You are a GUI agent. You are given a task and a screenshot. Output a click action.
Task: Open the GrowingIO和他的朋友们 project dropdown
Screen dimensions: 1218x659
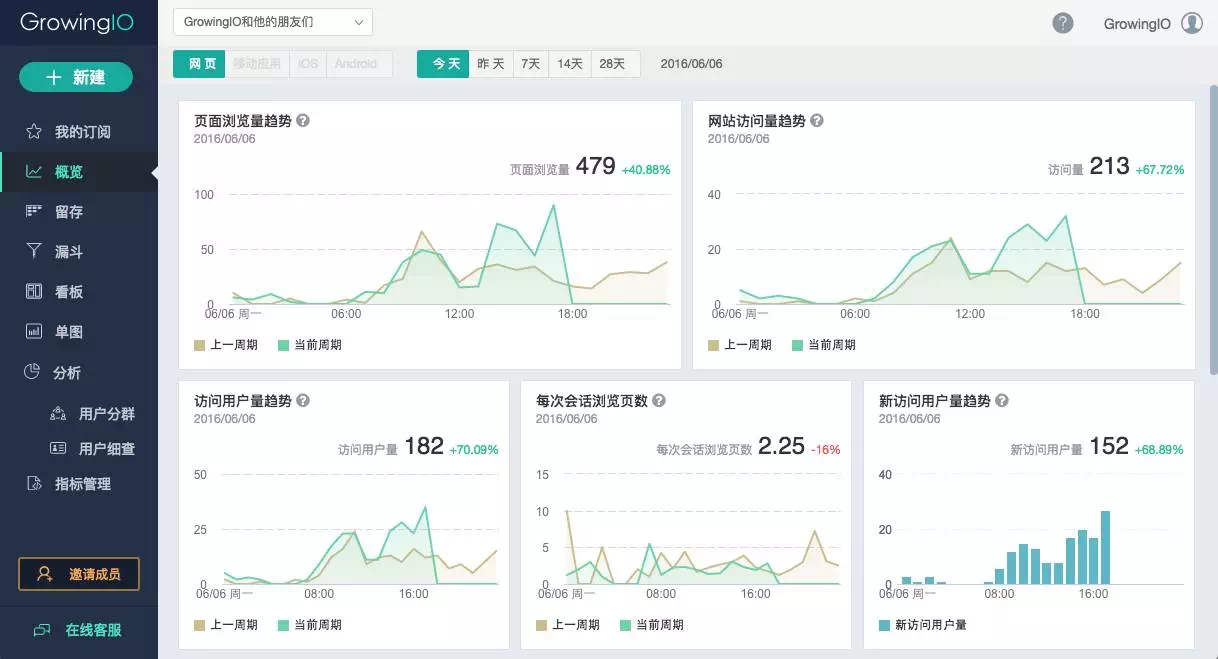(272, 21)
